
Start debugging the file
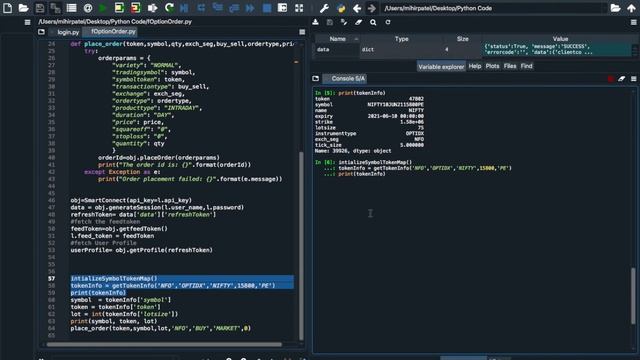coord(184,8)
